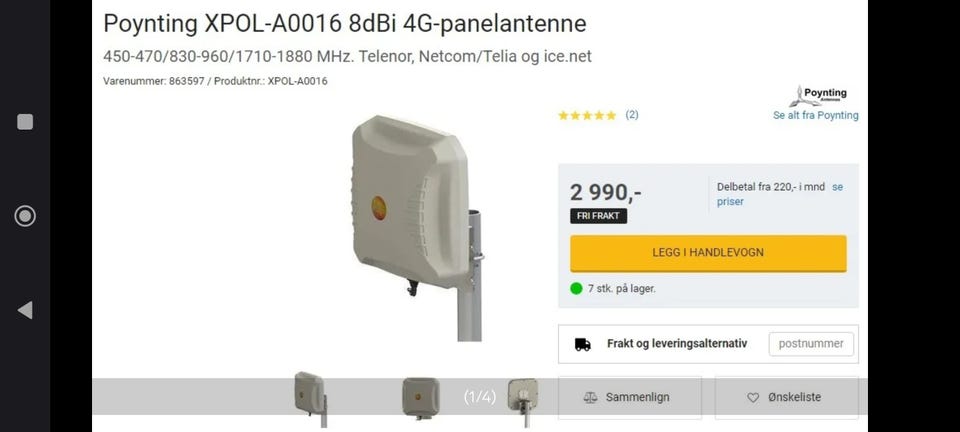Click the main antenna product image
Image resolution: width=960 pixels, height=432 pixels.
point(416,228)
